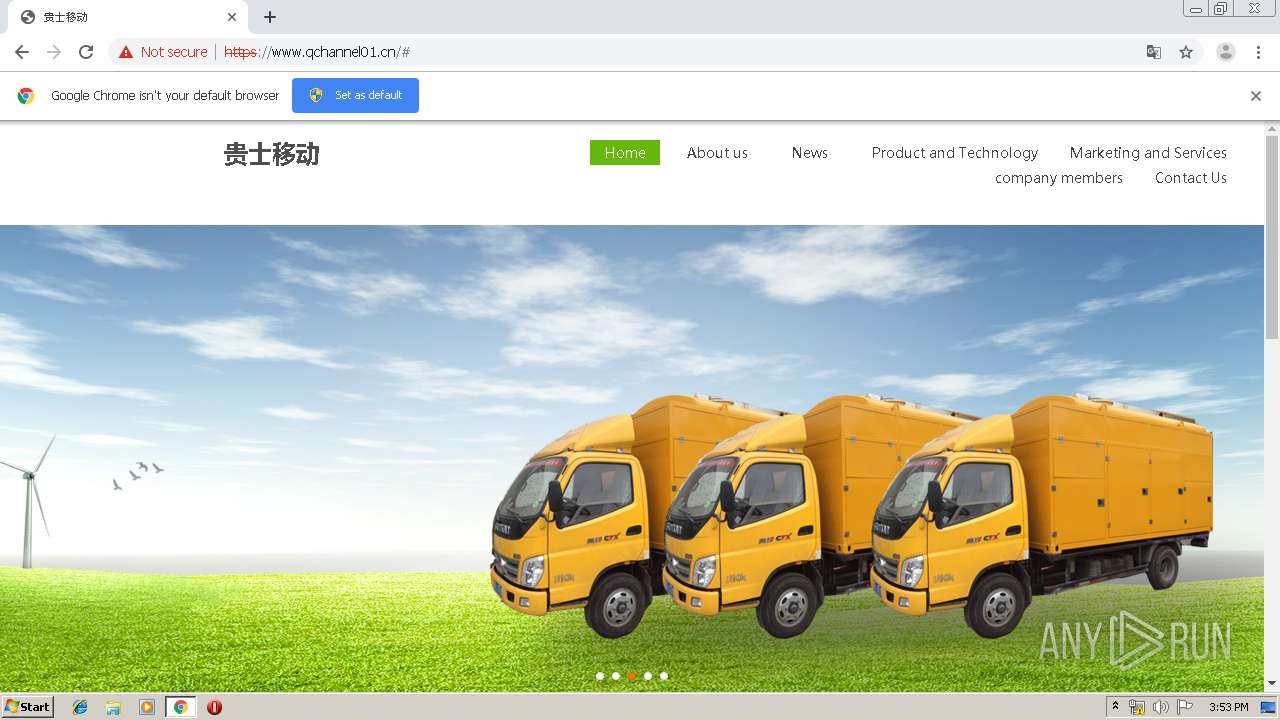The height and width of the screenshot is (720, 1280).
Task: Open the network status tray icon
Action: tap(1137, 707)
